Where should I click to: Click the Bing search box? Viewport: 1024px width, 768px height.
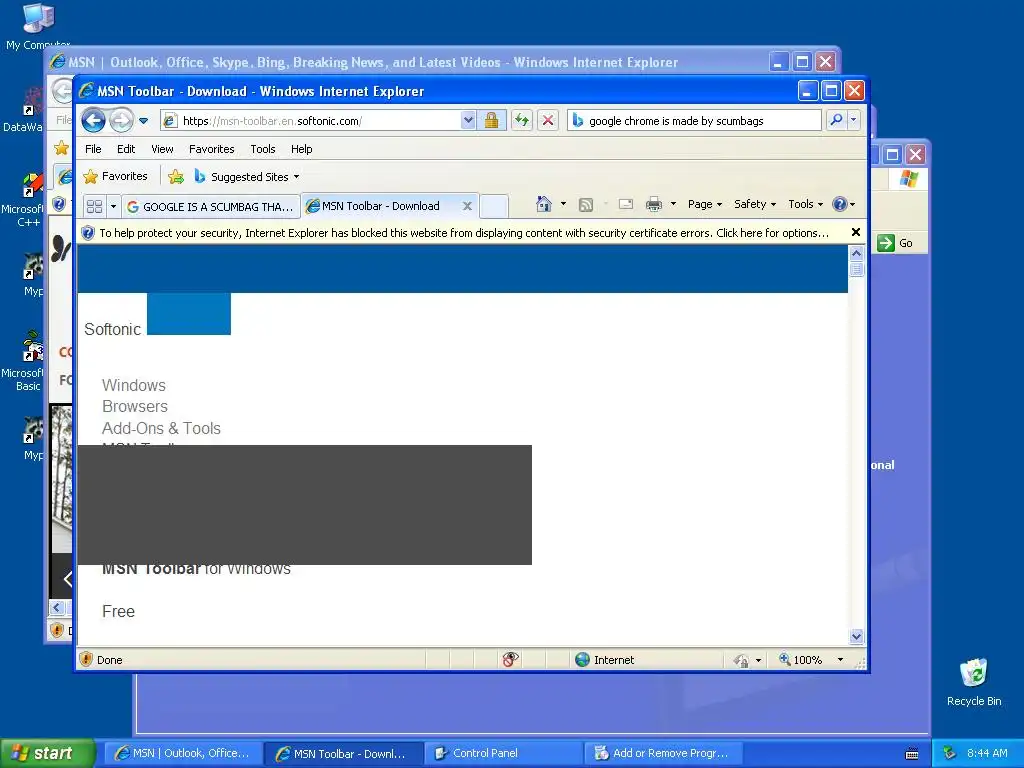[x=694, y=121]
